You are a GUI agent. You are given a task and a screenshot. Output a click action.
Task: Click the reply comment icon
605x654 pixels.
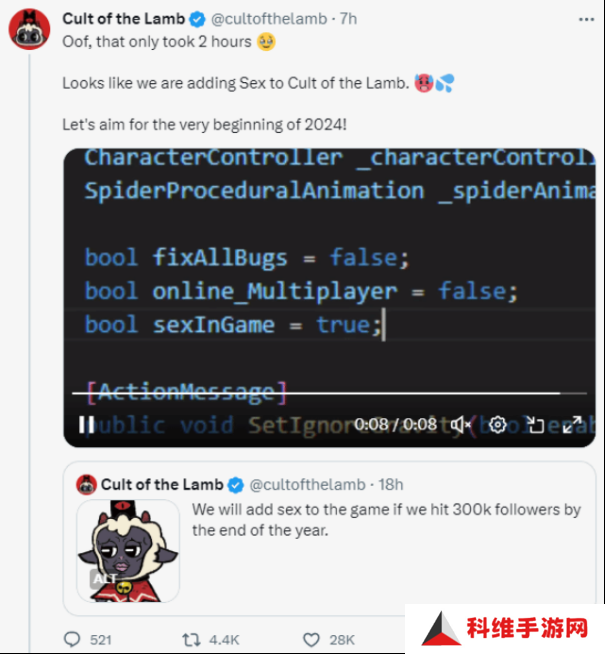pyautogui.click(x=72, y=639)
